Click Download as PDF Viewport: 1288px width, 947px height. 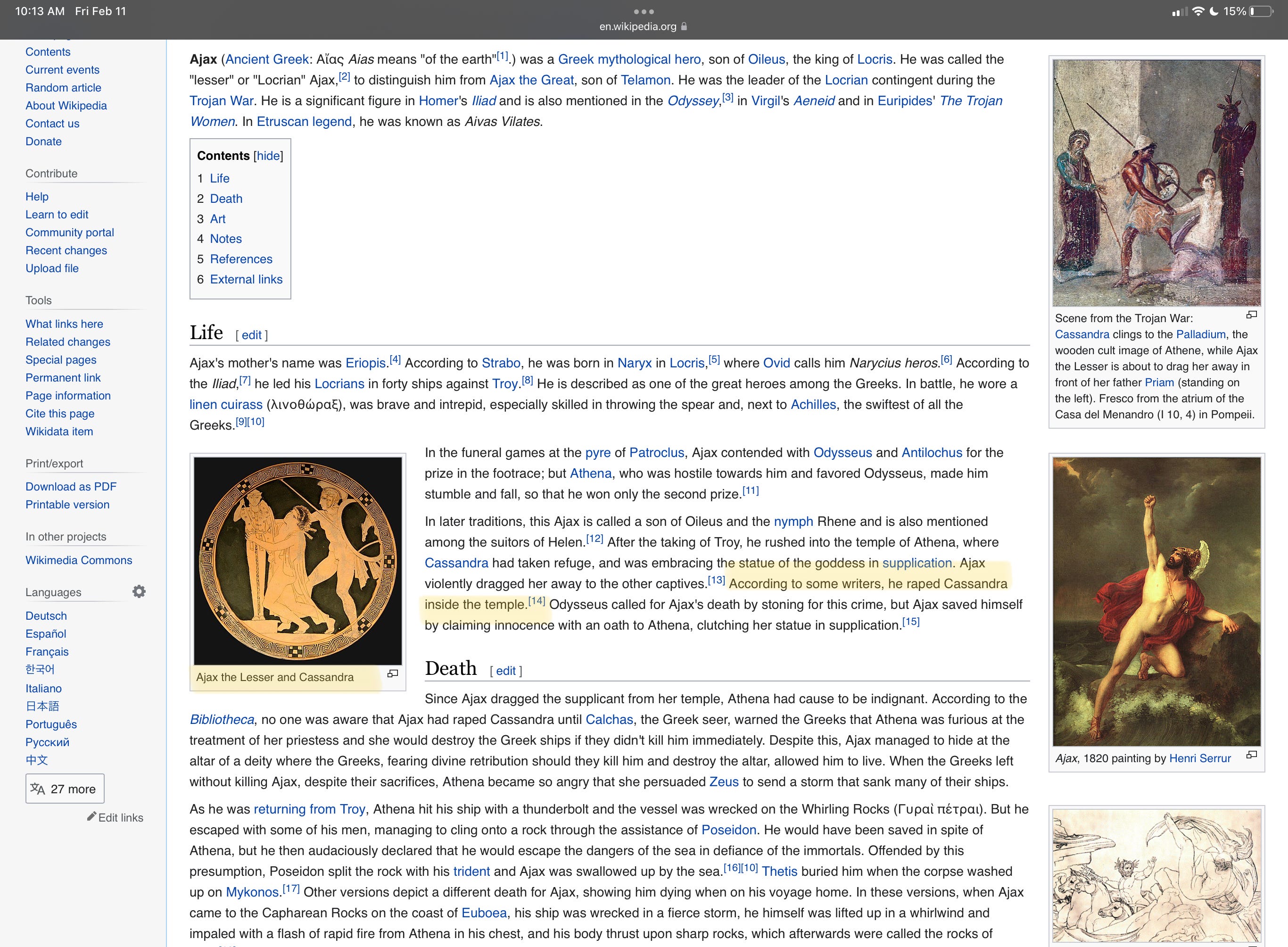[71, 487]
